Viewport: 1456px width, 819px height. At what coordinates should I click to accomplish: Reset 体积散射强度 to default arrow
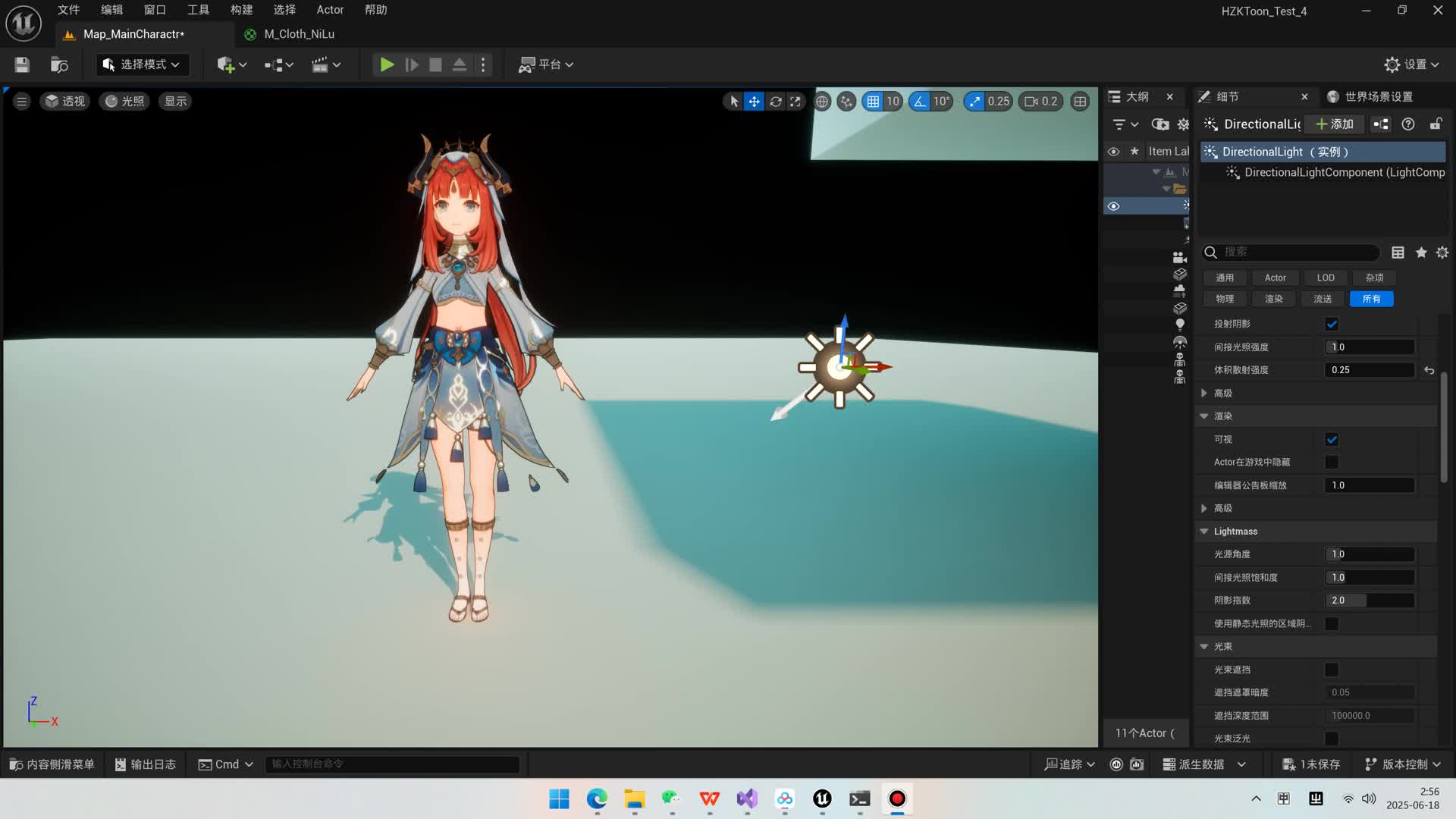click(1429, 371)
